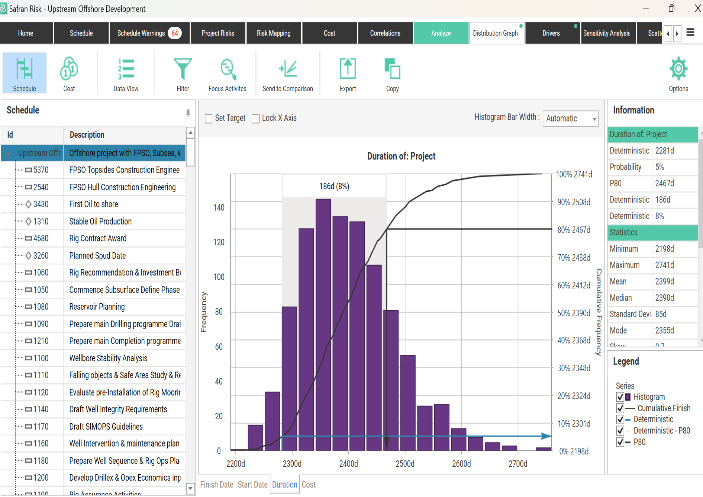Select row Draft Well Integrity Requirements
703x497 pixels.
[93, 409]
